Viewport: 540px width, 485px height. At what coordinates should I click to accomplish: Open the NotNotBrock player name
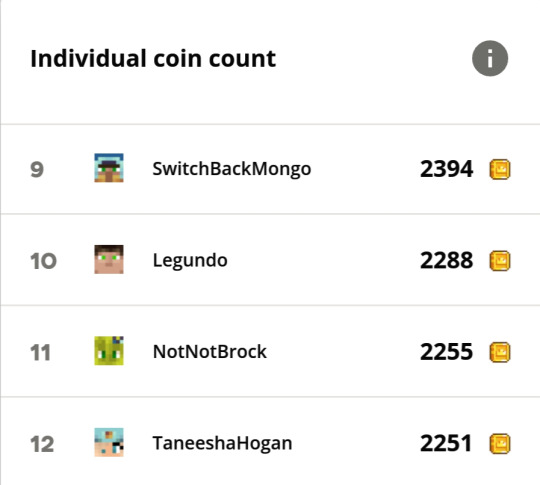[x=210, y=352]
